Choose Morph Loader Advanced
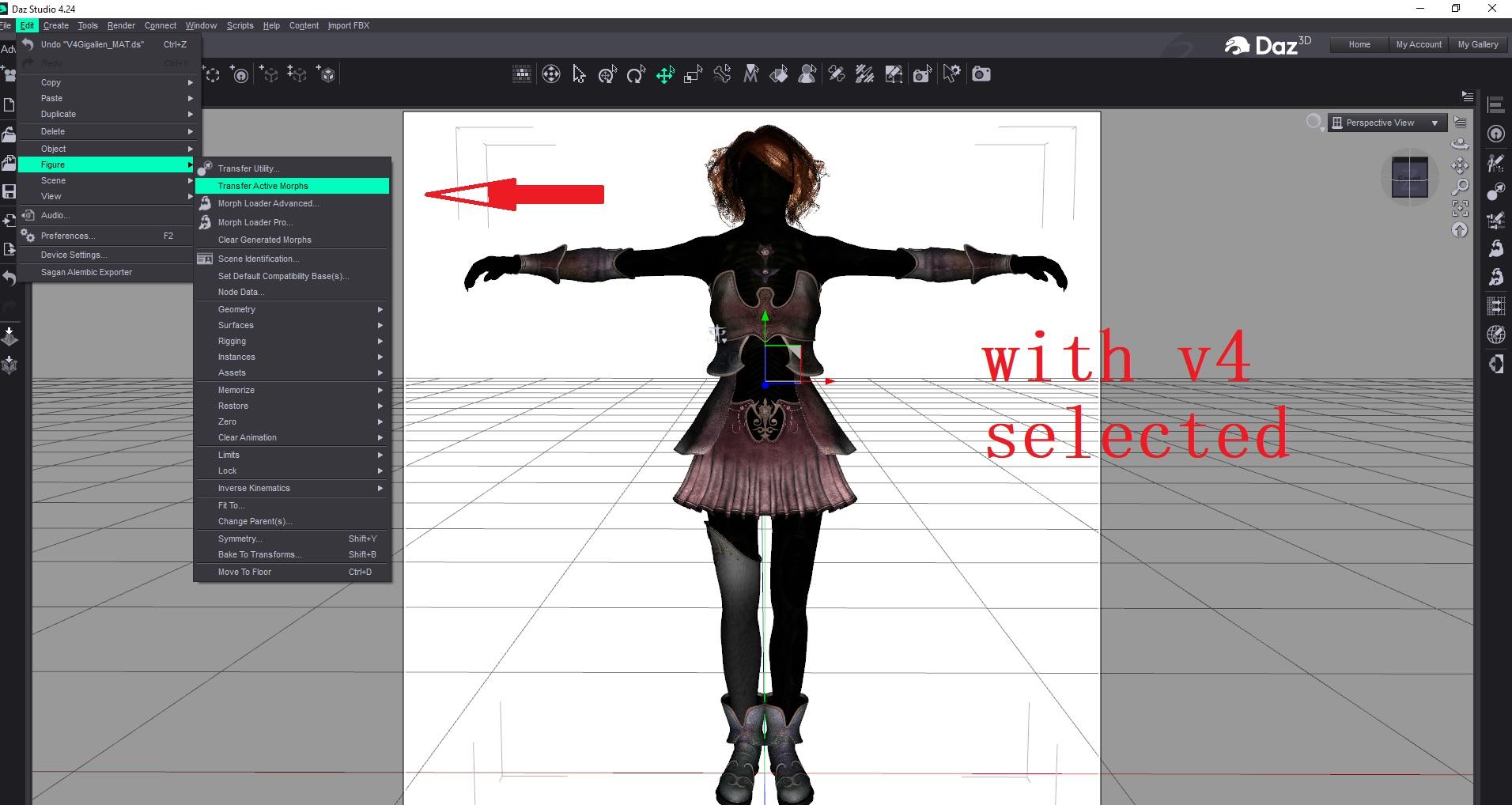This screenshot has height=805, width=1512. [x=293, y=203]
